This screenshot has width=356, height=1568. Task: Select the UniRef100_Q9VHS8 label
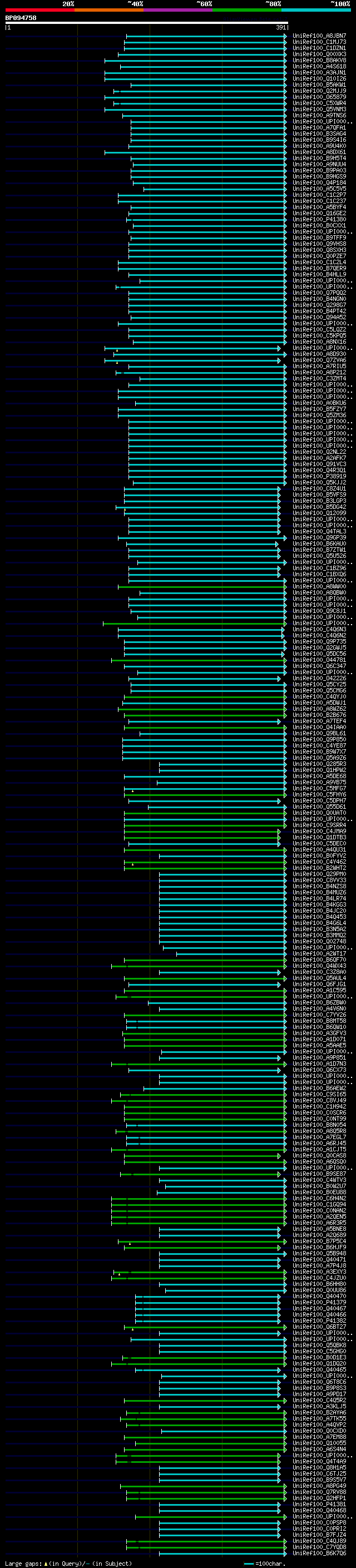click(x=319, y=244)
